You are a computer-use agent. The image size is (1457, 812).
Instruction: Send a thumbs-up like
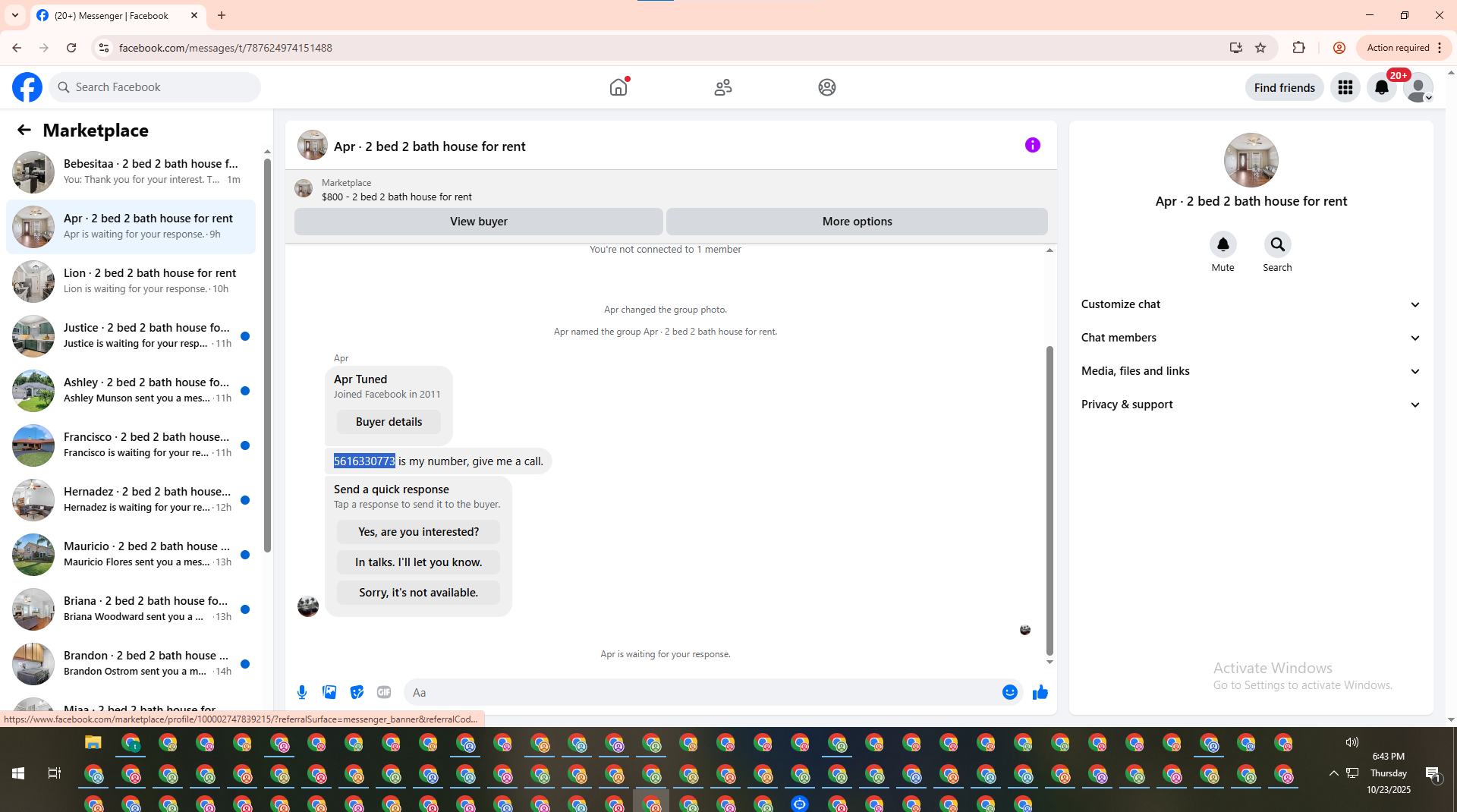click(x=1040, y=692)
